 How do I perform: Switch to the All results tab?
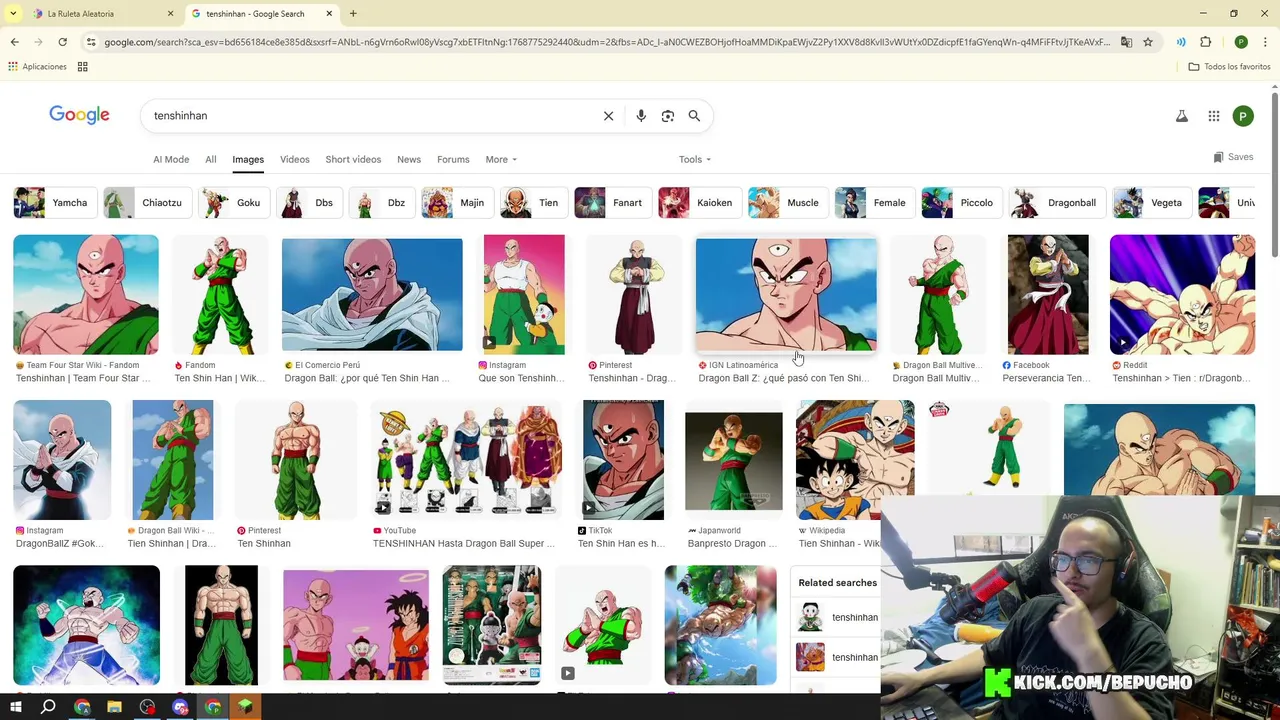click(x=211, y=159)
